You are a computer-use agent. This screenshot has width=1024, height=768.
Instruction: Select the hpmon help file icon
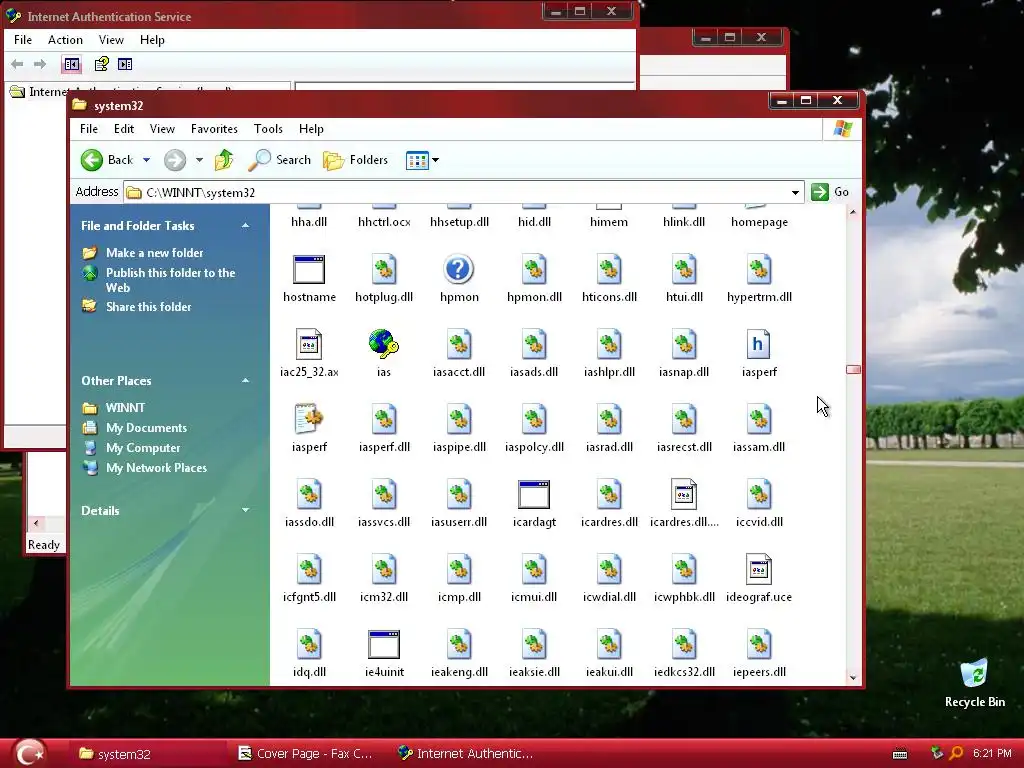click(x=458, y=269)
